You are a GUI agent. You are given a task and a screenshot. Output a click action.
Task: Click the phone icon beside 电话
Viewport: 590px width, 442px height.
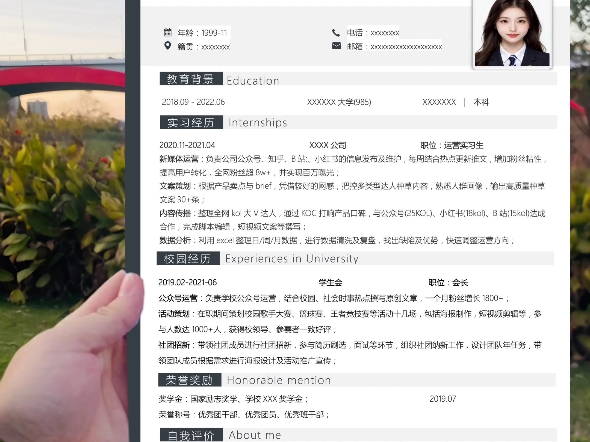(x=336, y=33)
